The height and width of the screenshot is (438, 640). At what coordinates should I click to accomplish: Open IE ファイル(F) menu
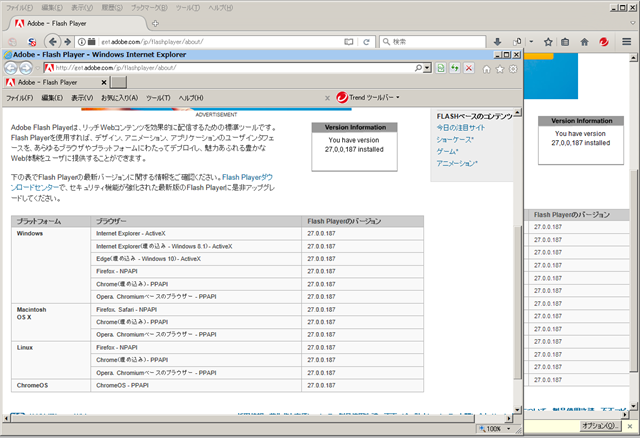(19, 98)
